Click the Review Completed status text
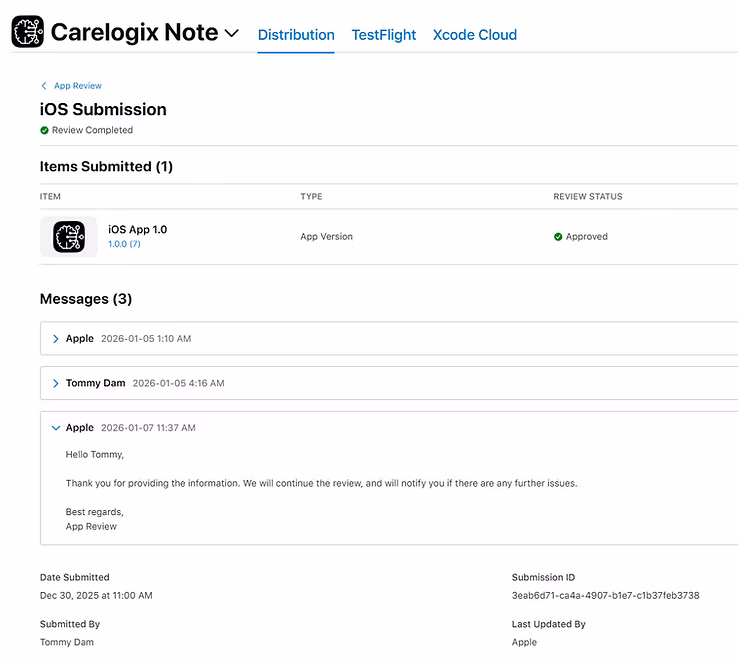 [x=92, y=130]
